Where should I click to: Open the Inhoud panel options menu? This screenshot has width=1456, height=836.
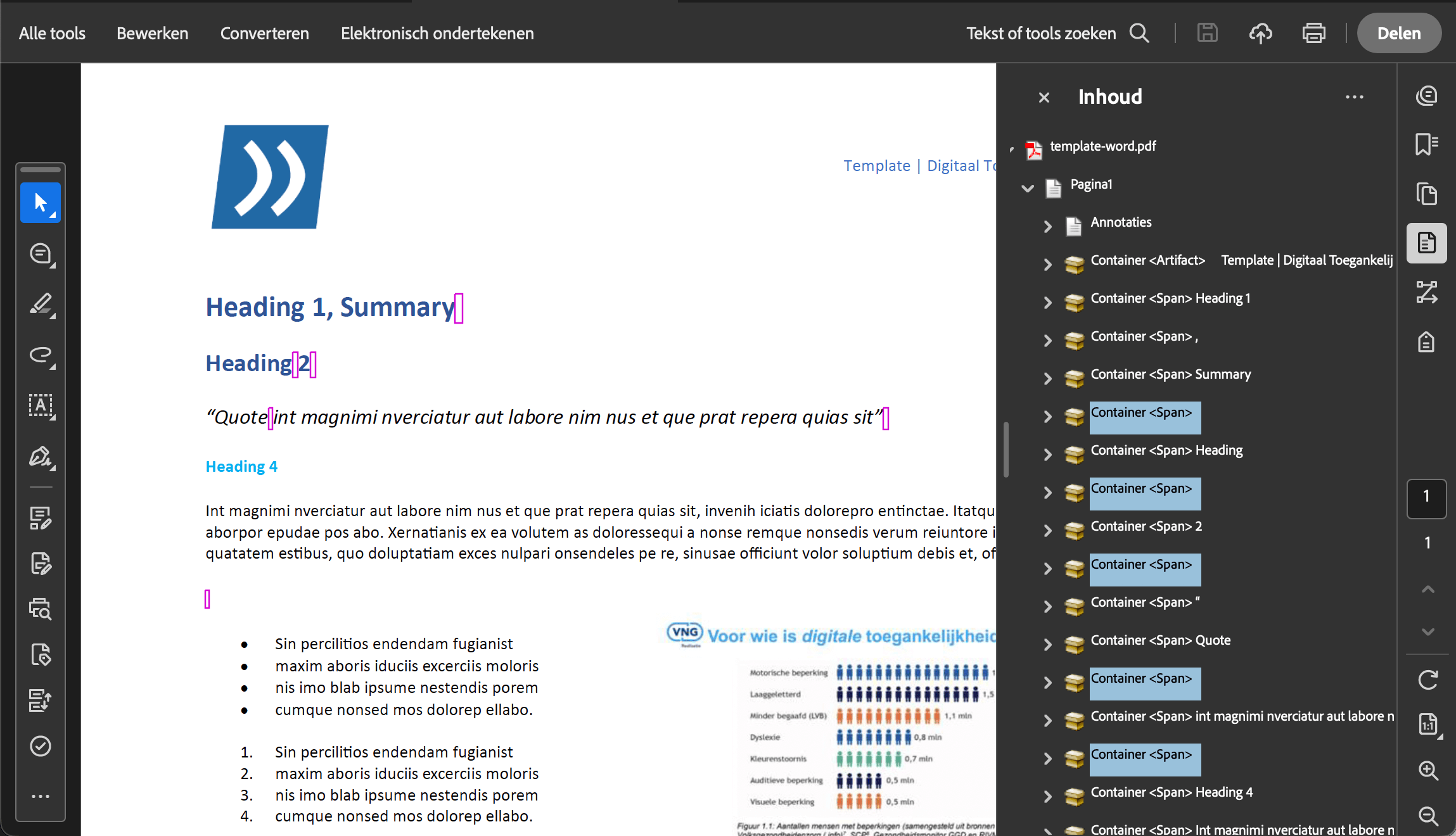coord(1354,97)
